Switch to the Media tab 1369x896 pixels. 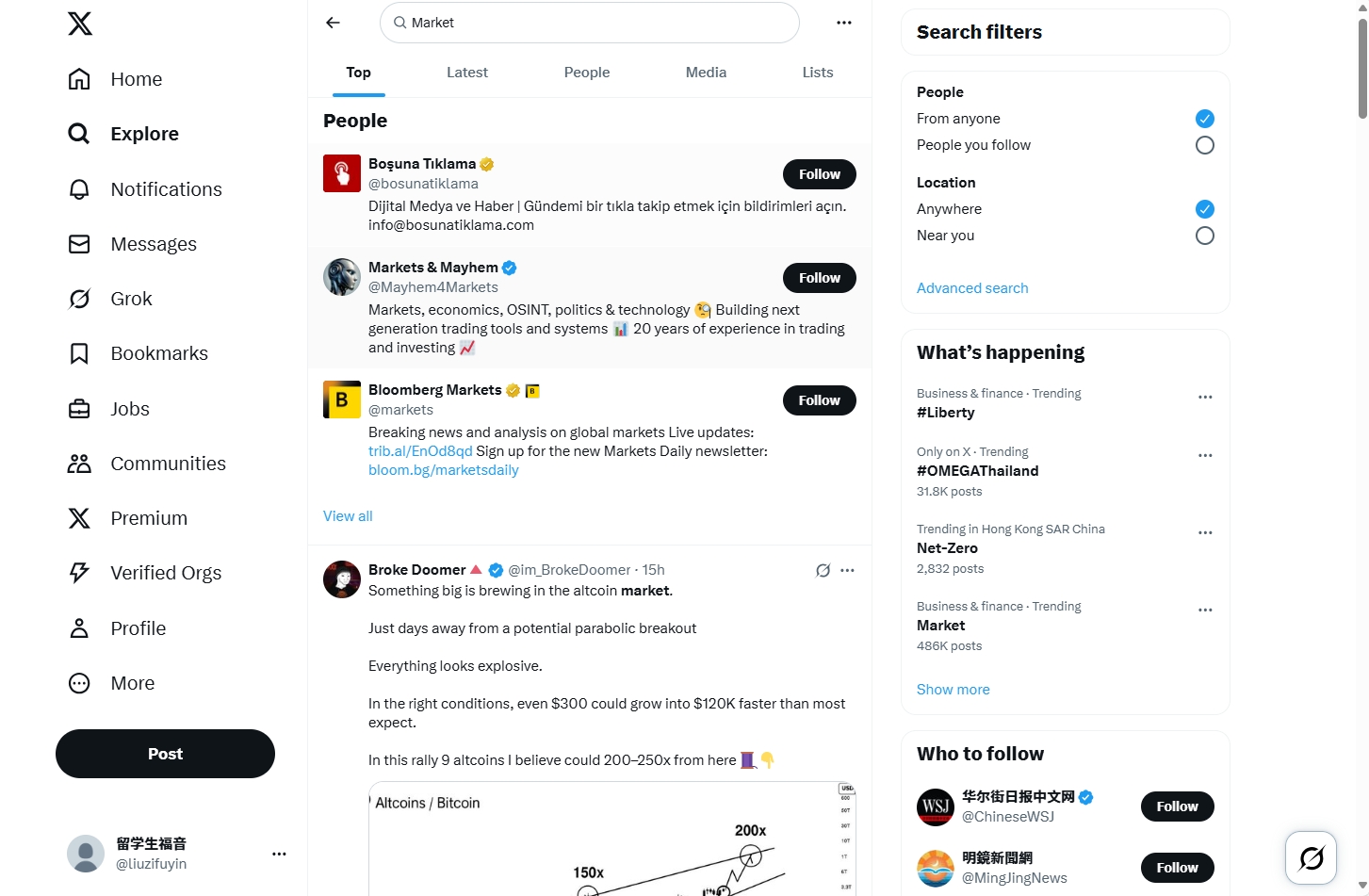coord(706,73)
